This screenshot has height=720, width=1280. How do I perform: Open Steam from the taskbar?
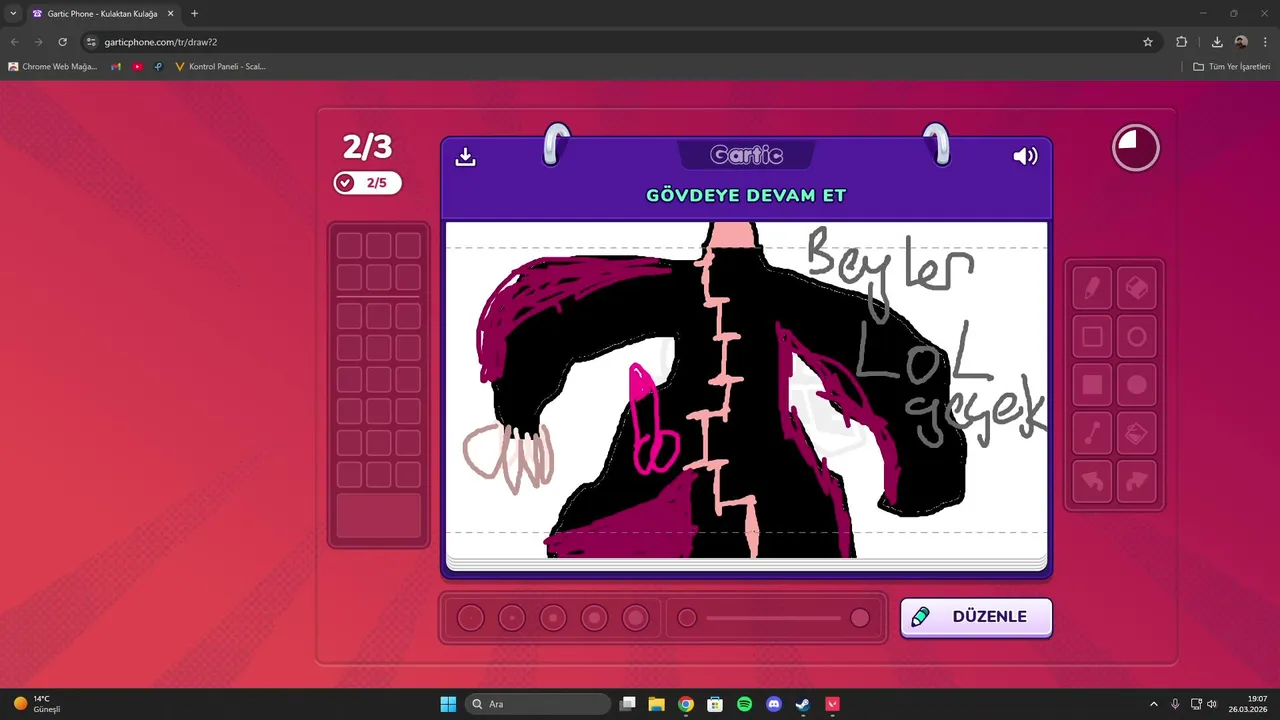tap(802, 704)
